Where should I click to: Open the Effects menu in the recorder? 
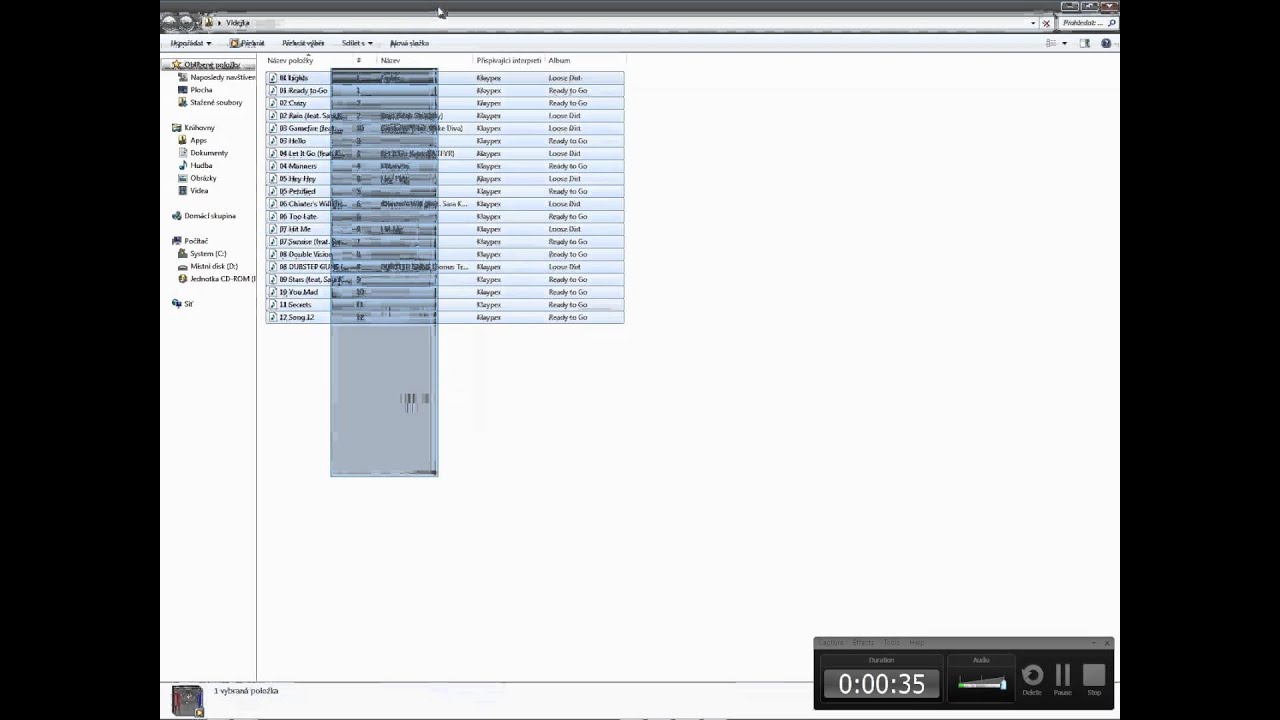(x=863, y=643)
